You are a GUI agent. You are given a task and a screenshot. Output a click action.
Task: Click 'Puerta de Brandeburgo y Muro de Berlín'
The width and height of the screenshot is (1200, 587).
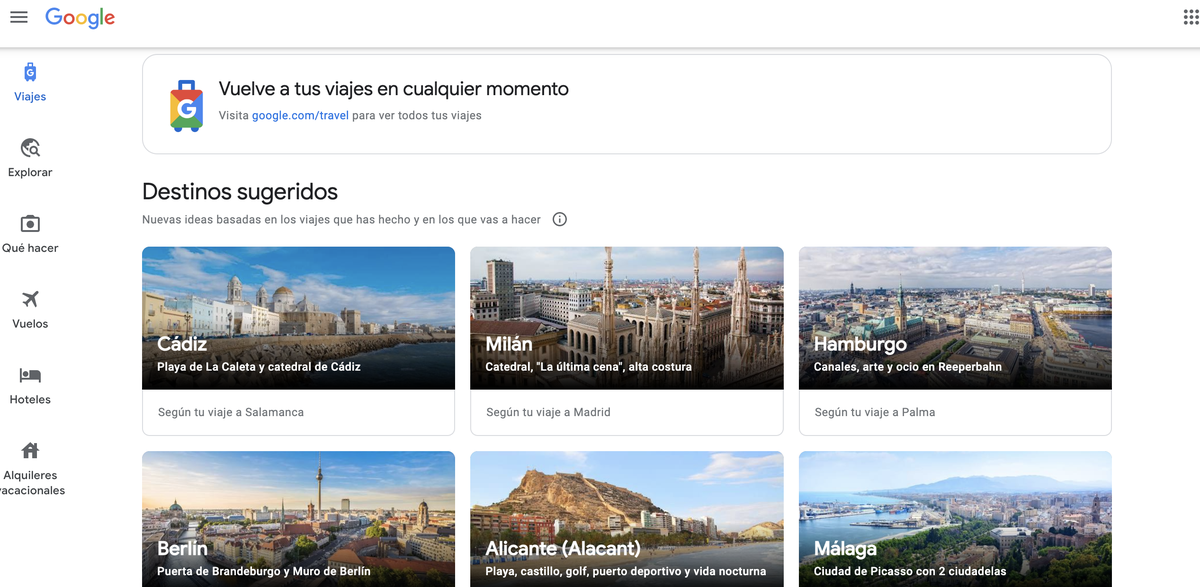(x=264, y=572)
